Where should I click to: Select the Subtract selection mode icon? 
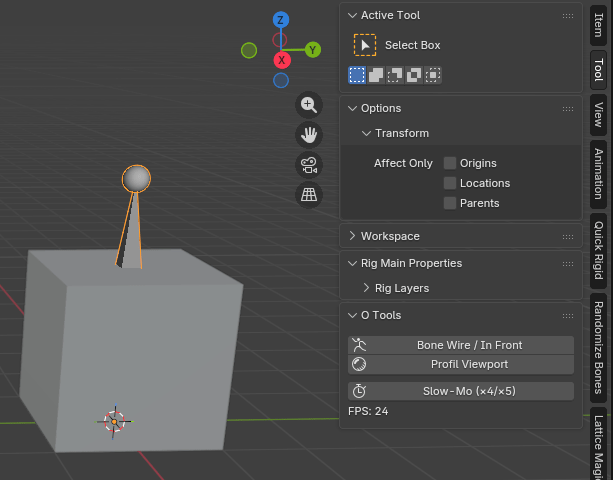[395, 75]
